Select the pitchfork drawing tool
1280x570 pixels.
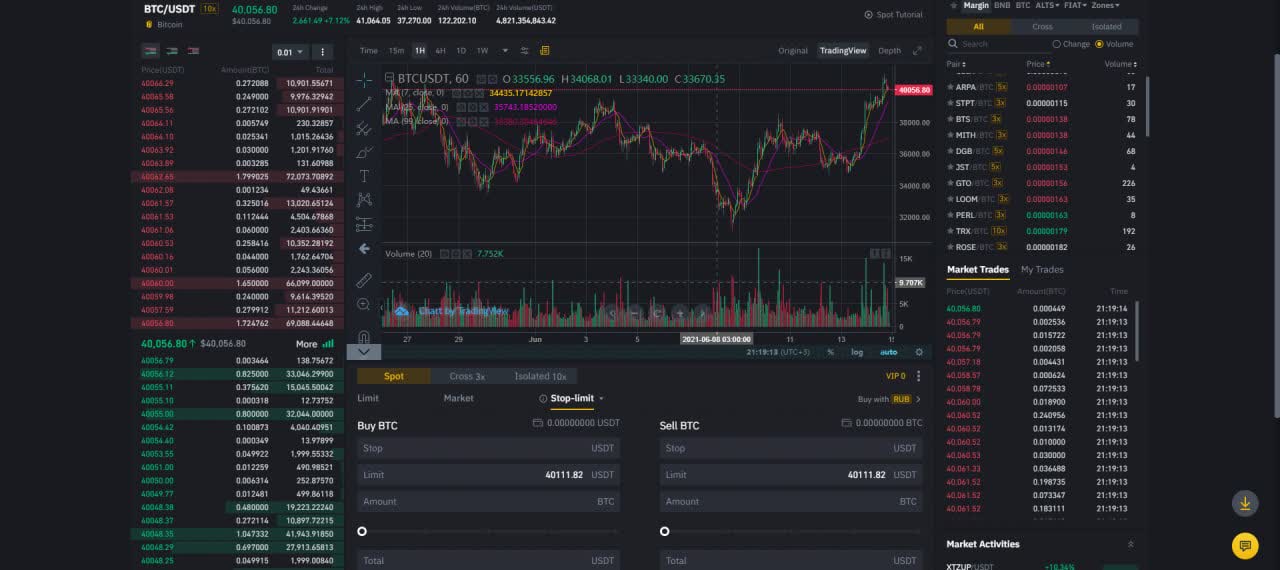[x=364, y=128]
